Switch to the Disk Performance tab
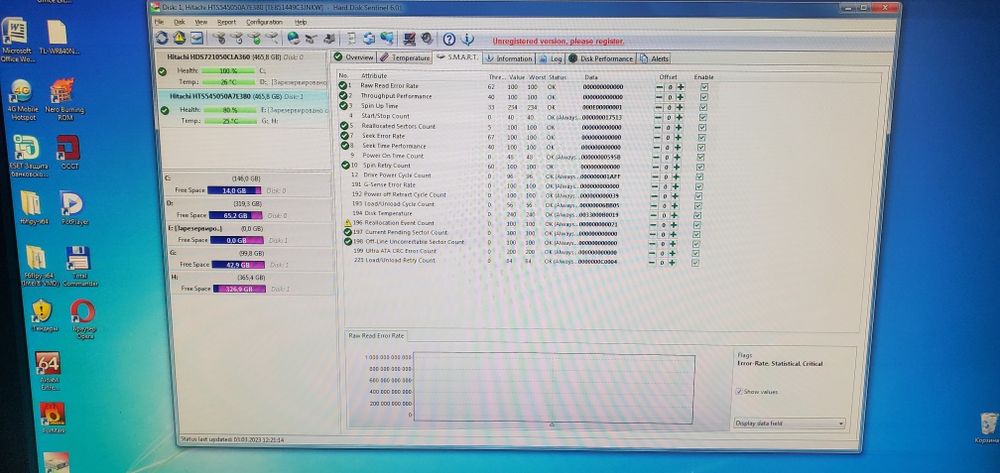 pos(601,59)
